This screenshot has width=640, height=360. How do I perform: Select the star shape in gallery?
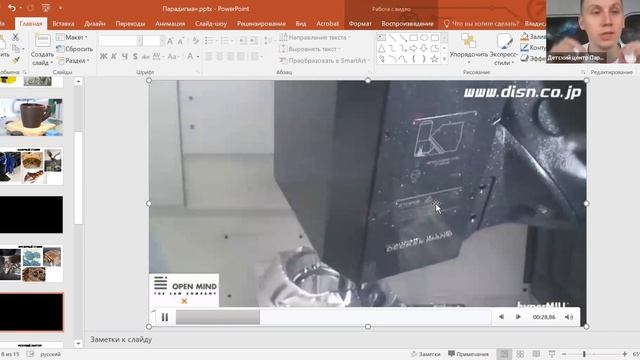[435, 59]
